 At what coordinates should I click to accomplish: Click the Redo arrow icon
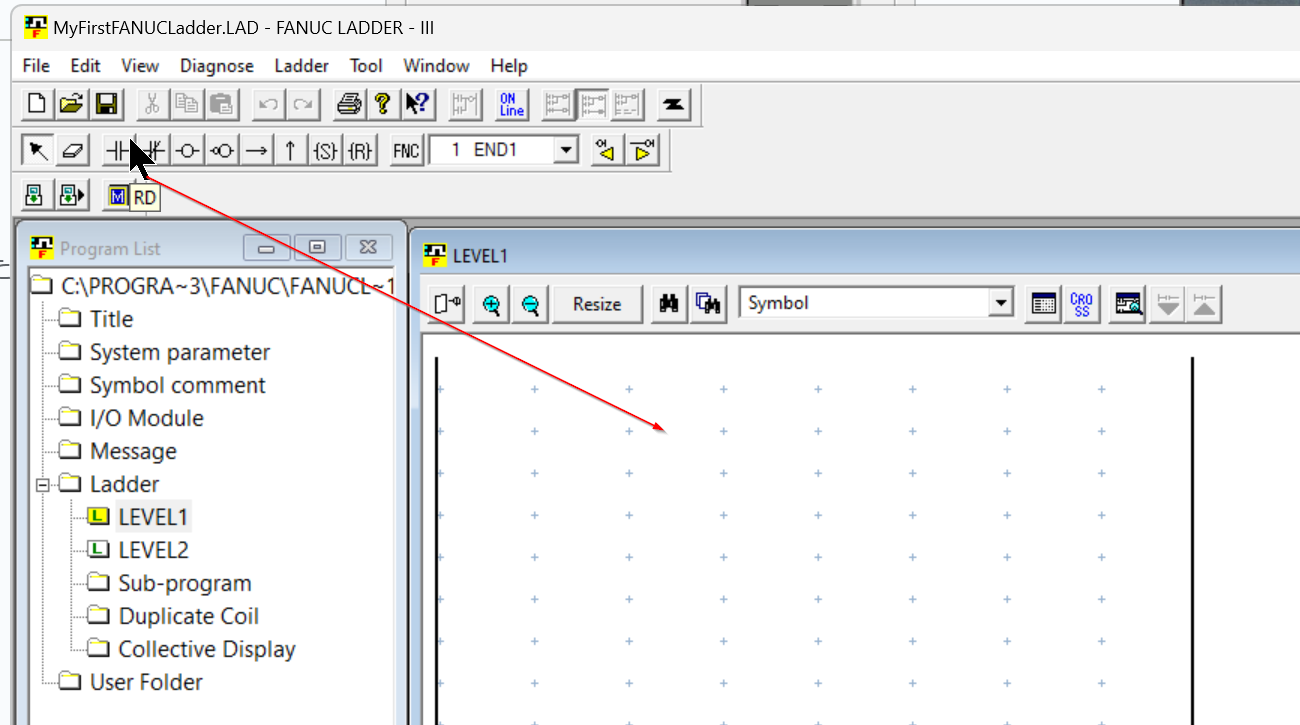[301, 103]
